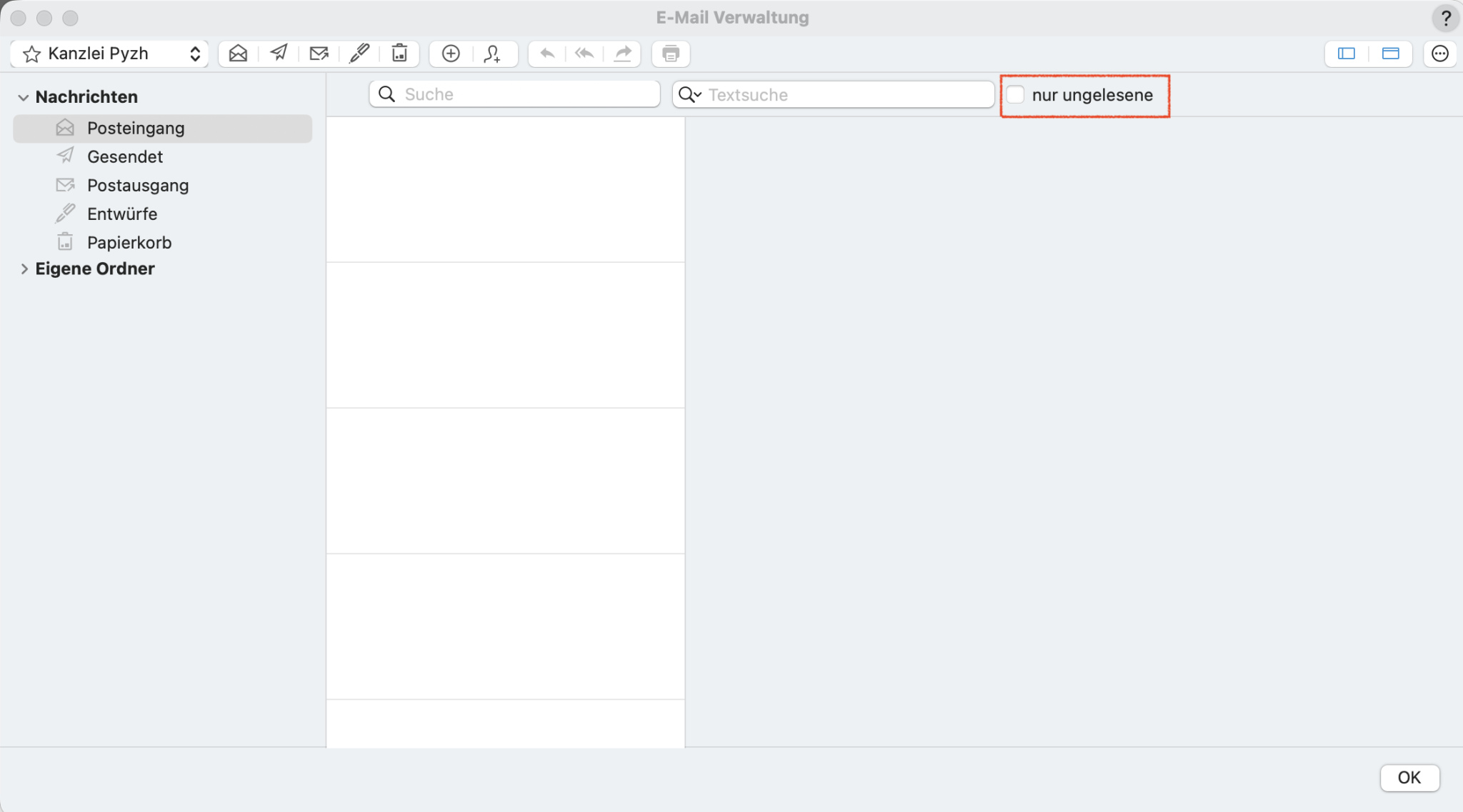Click the outbox envelope toolbar icon

click(319, 54)
